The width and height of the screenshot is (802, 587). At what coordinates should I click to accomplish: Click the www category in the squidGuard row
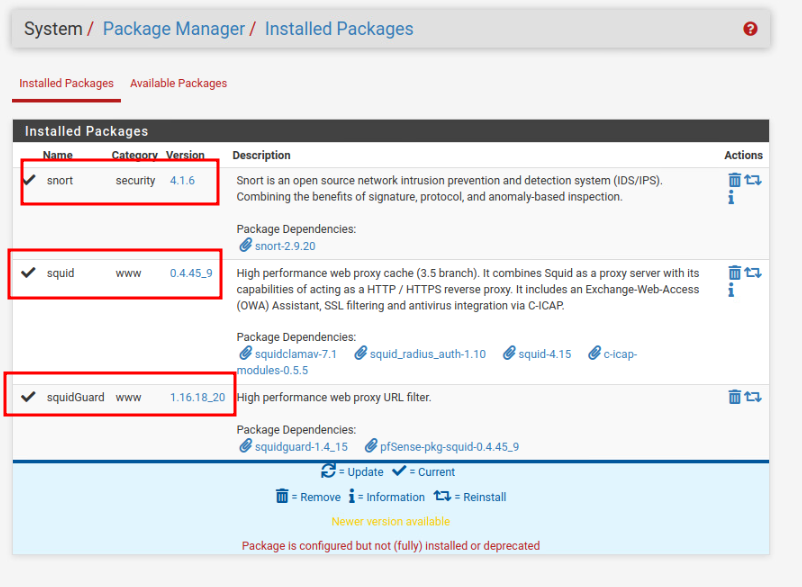click(x=128, y=397)
